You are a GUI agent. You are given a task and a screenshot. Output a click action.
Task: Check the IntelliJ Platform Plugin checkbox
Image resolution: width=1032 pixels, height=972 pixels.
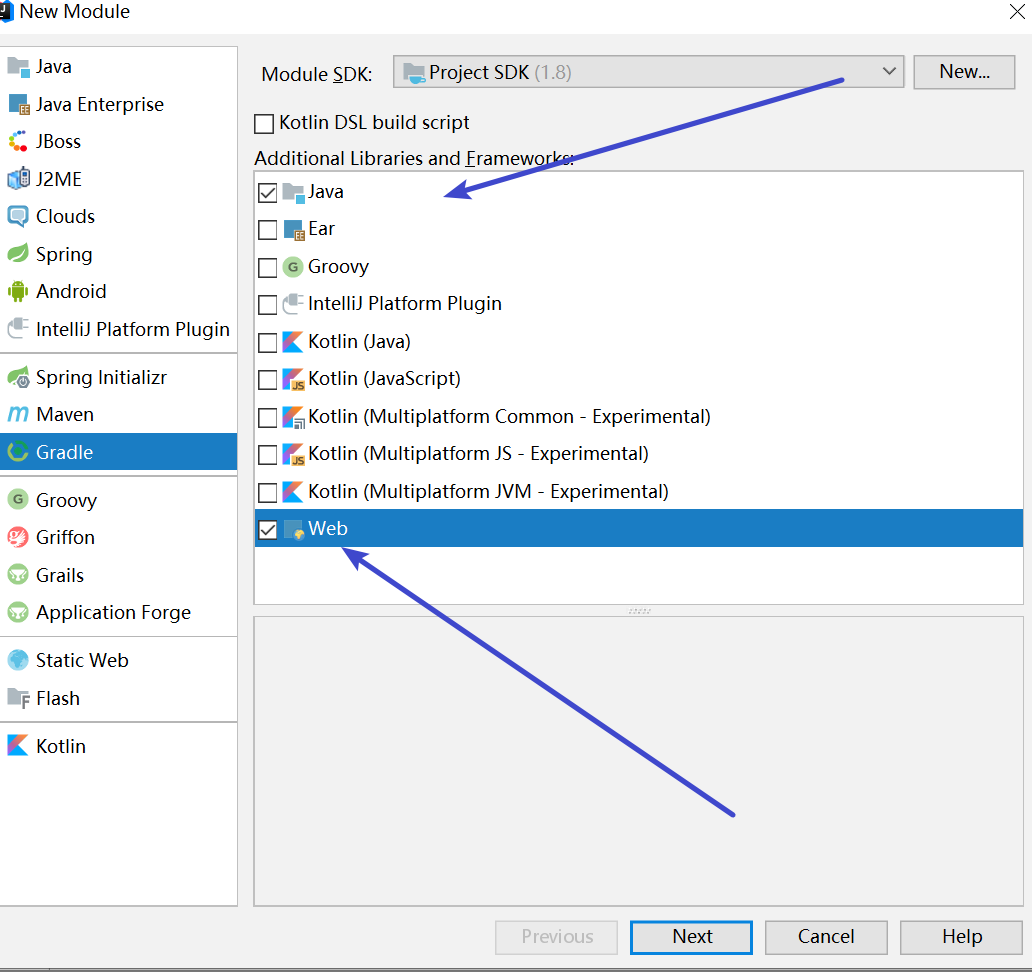(267, 305)
